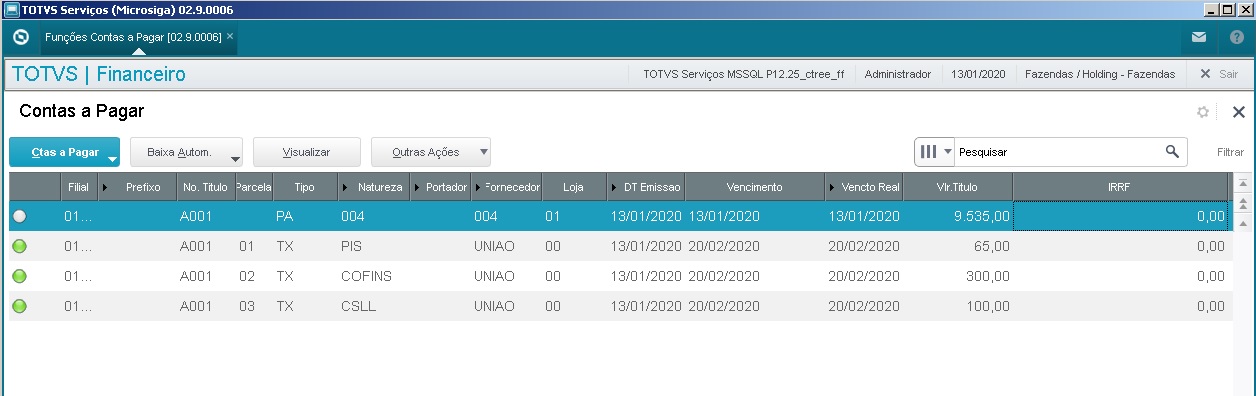Click the magnifier search icon
Viewport: 1256px width, 396px height.
pyautogui.click(x=1173, y=152)
